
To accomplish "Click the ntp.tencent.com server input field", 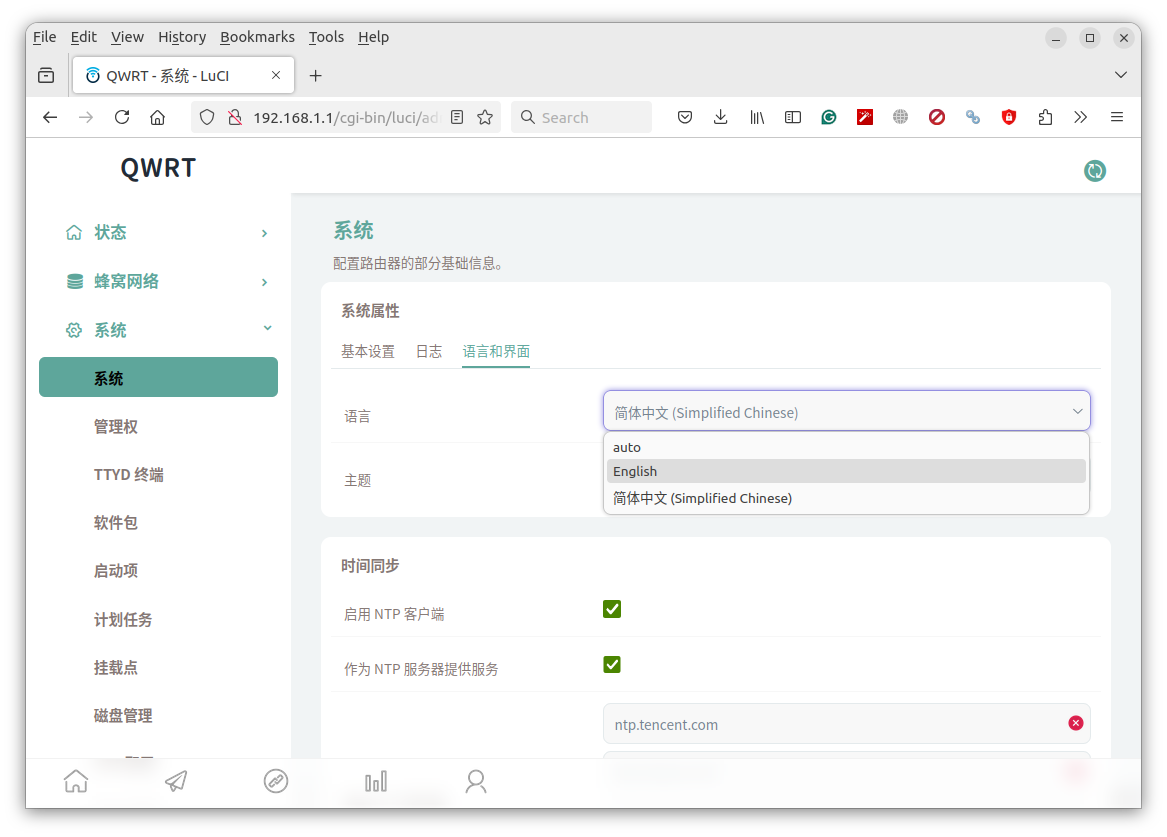I will point(846,724).
